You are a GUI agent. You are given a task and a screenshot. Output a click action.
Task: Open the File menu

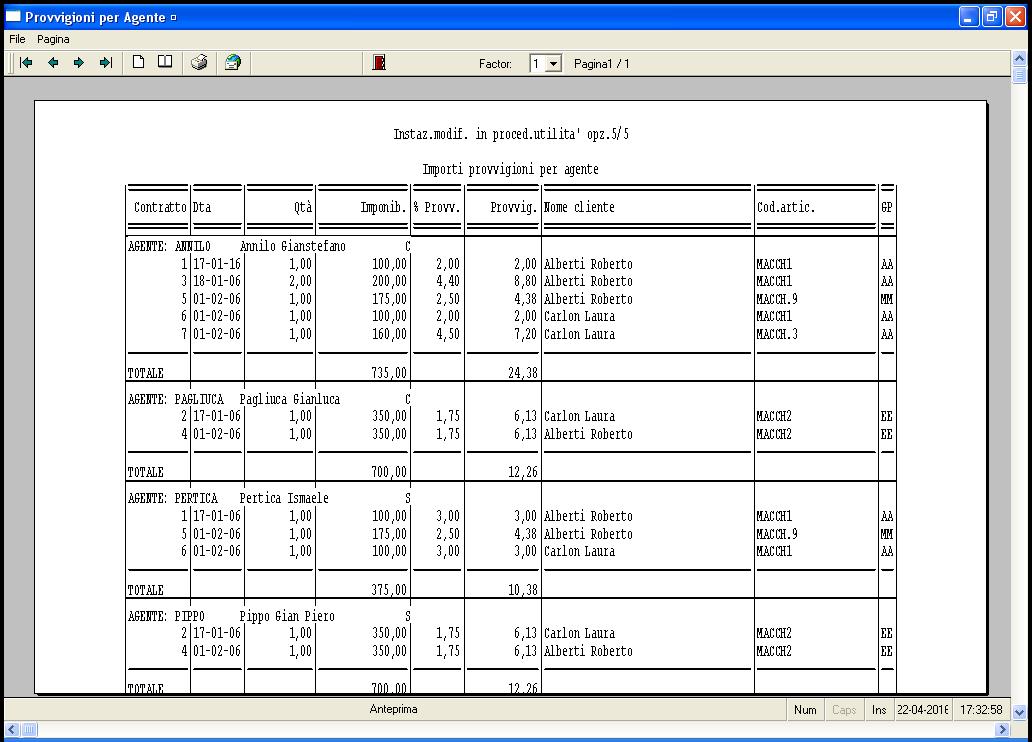point(17,39)
